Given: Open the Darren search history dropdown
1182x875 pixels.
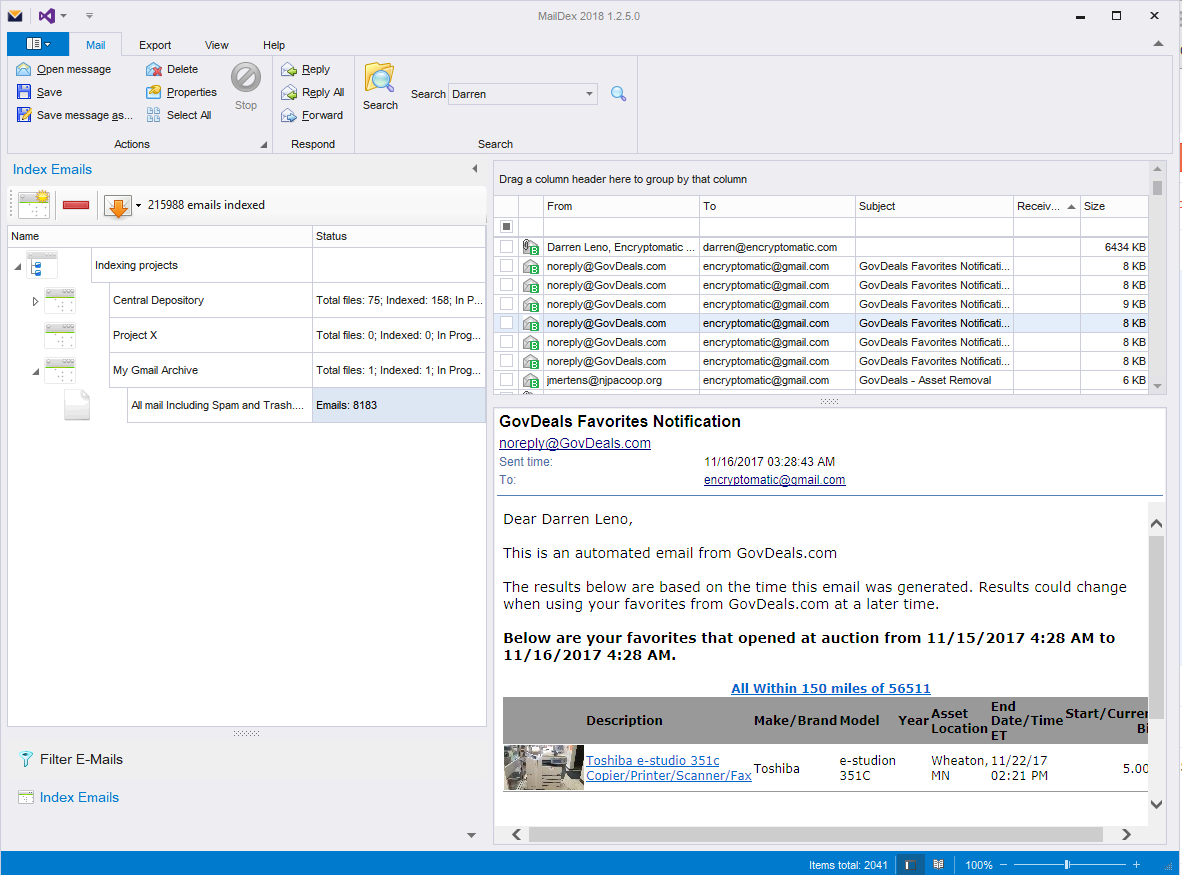Looking at the screenshot, I should 589,93.
